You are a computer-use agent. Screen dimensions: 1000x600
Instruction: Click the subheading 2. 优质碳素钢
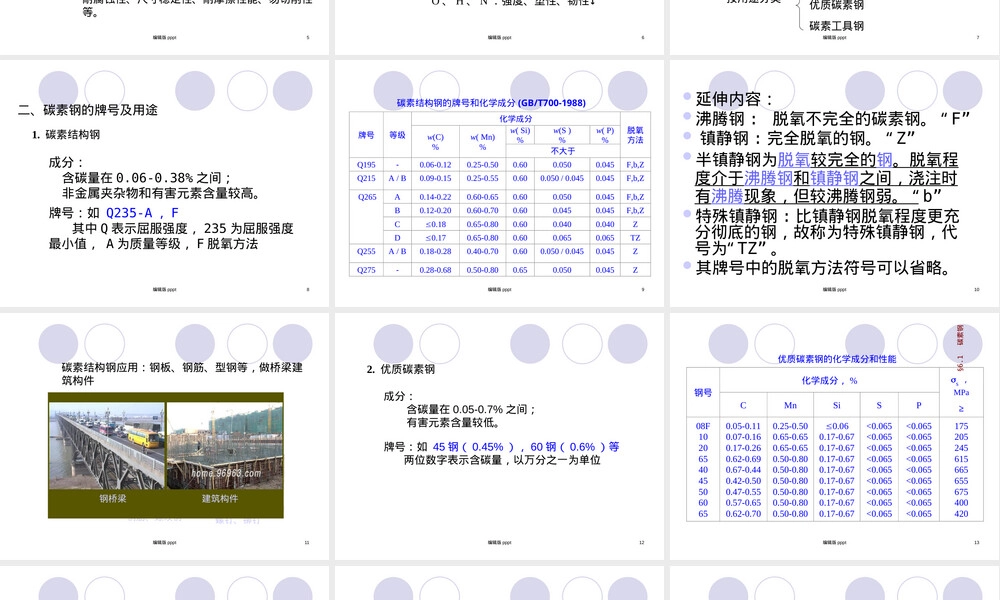[401, 369]
